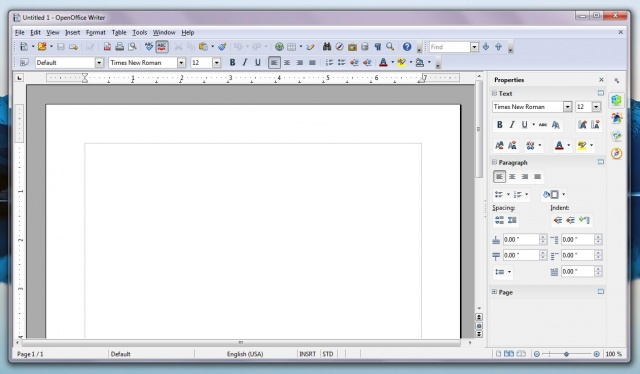This screenshot has width=640, height=374.
Task: Click the Zoom magnifier icon
Action: pos(390,47)
